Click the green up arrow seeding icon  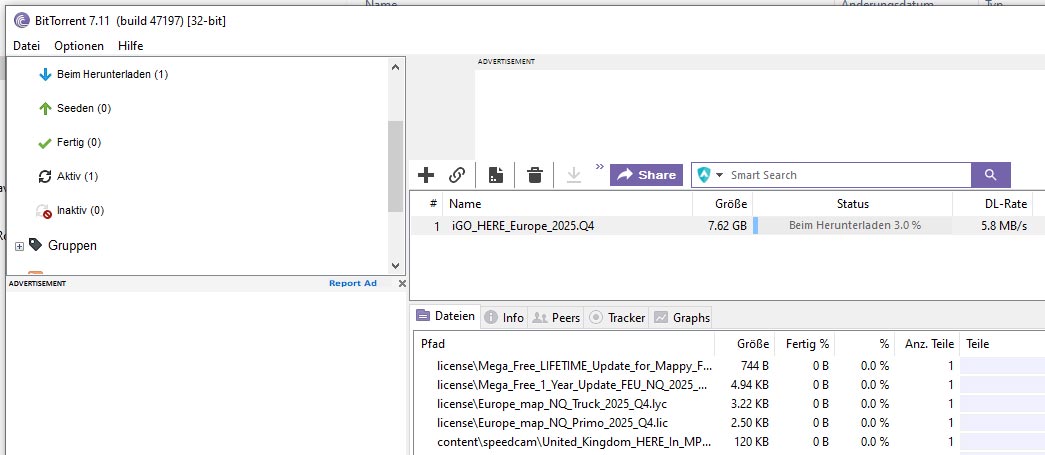click(45, 109)
